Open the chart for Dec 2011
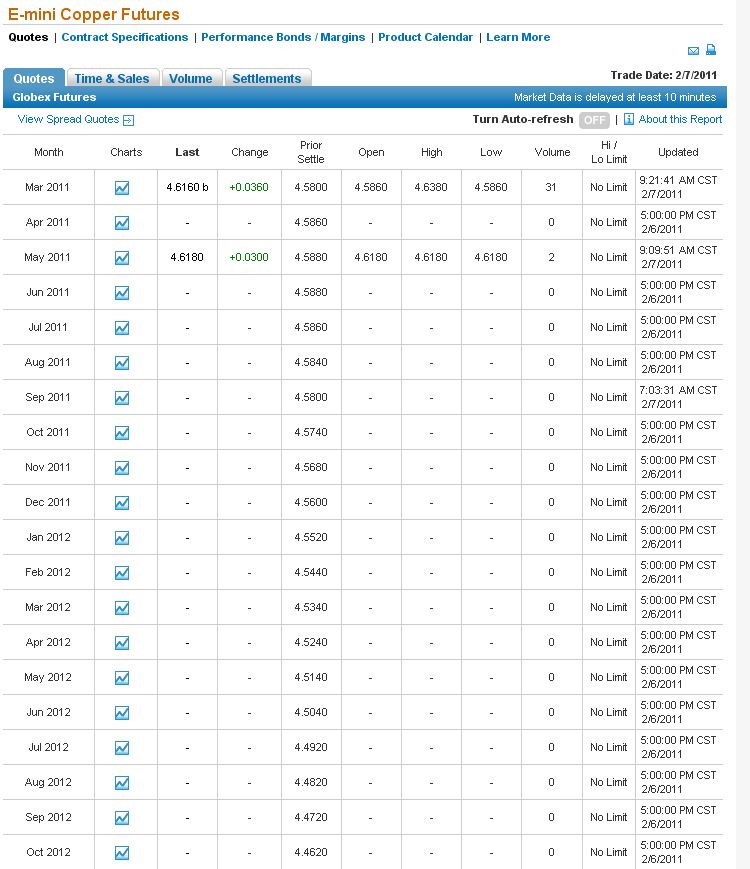This screenshot has width=750, height=869. tap(122, 503)
